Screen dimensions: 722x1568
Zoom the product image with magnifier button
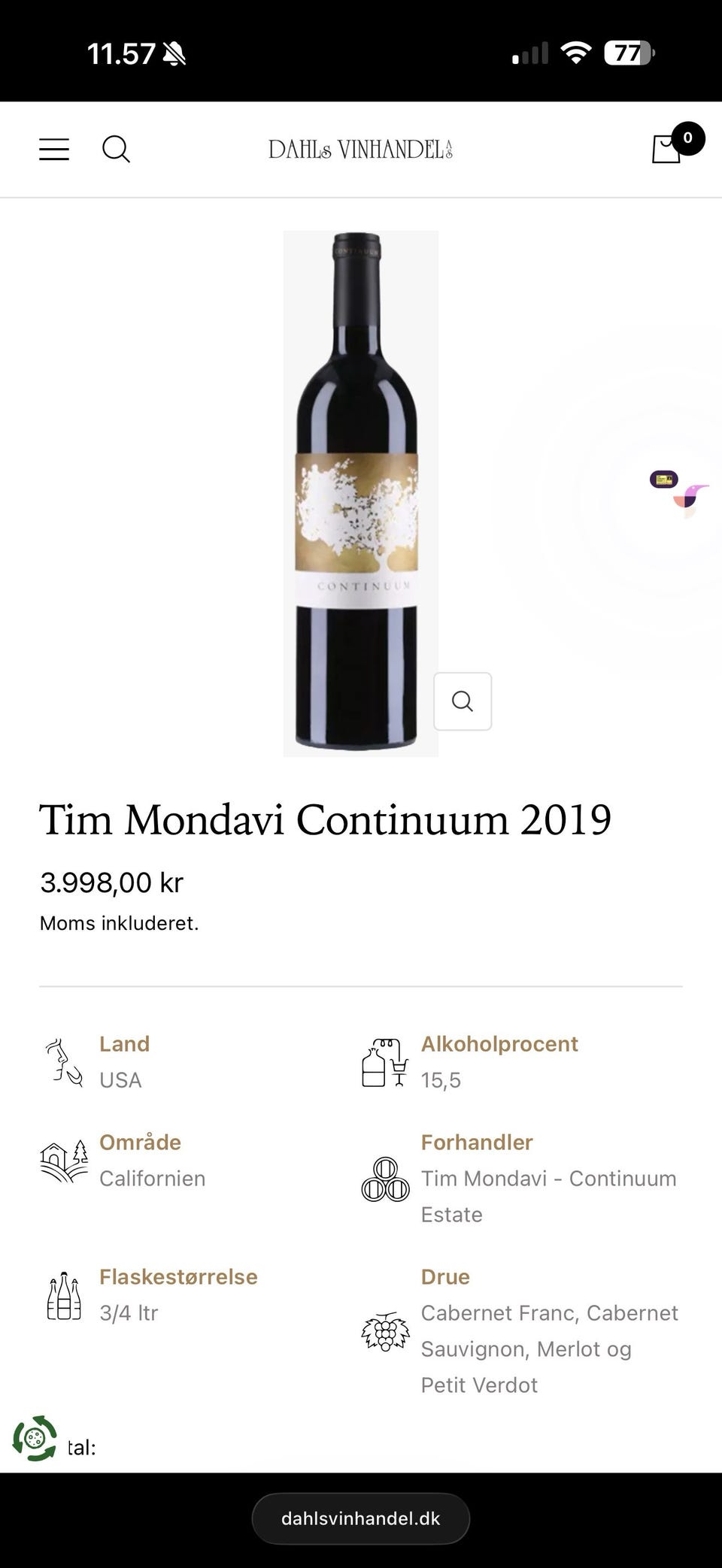click(x=463, y=701)
